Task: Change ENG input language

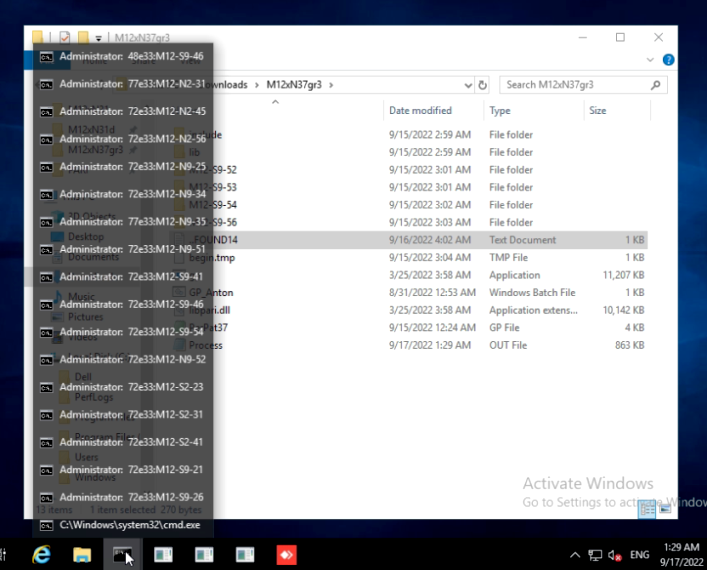Action: pyautogui.click(x=639, y=555)
